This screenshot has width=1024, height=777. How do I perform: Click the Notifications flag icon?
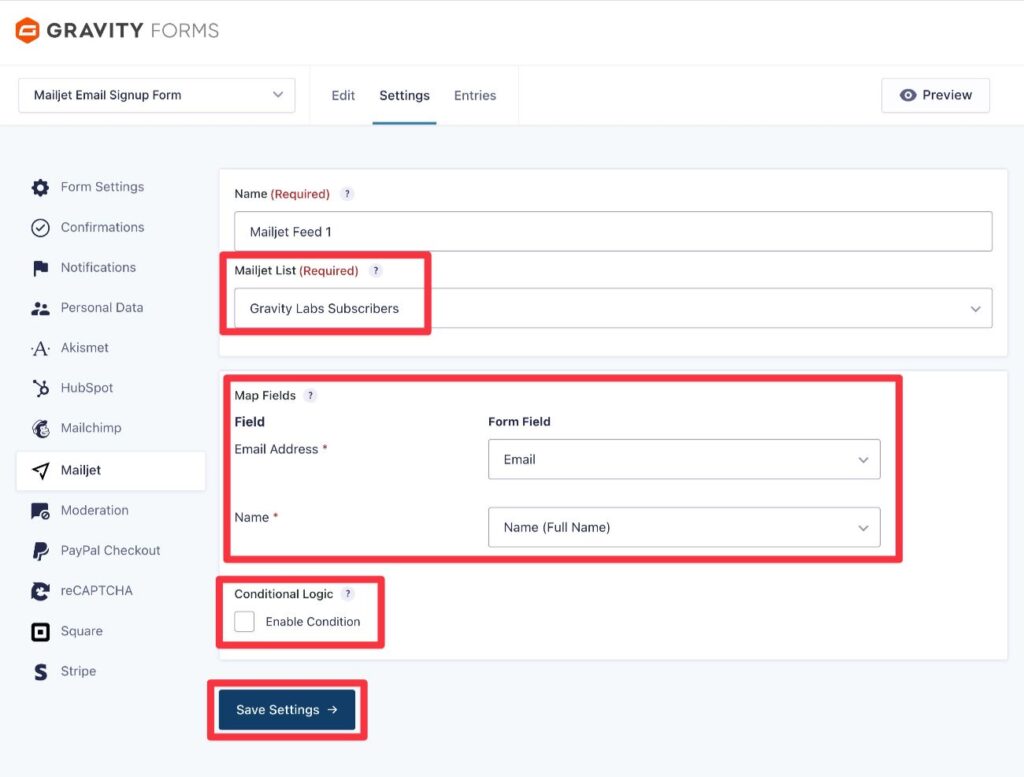(40, 268)
